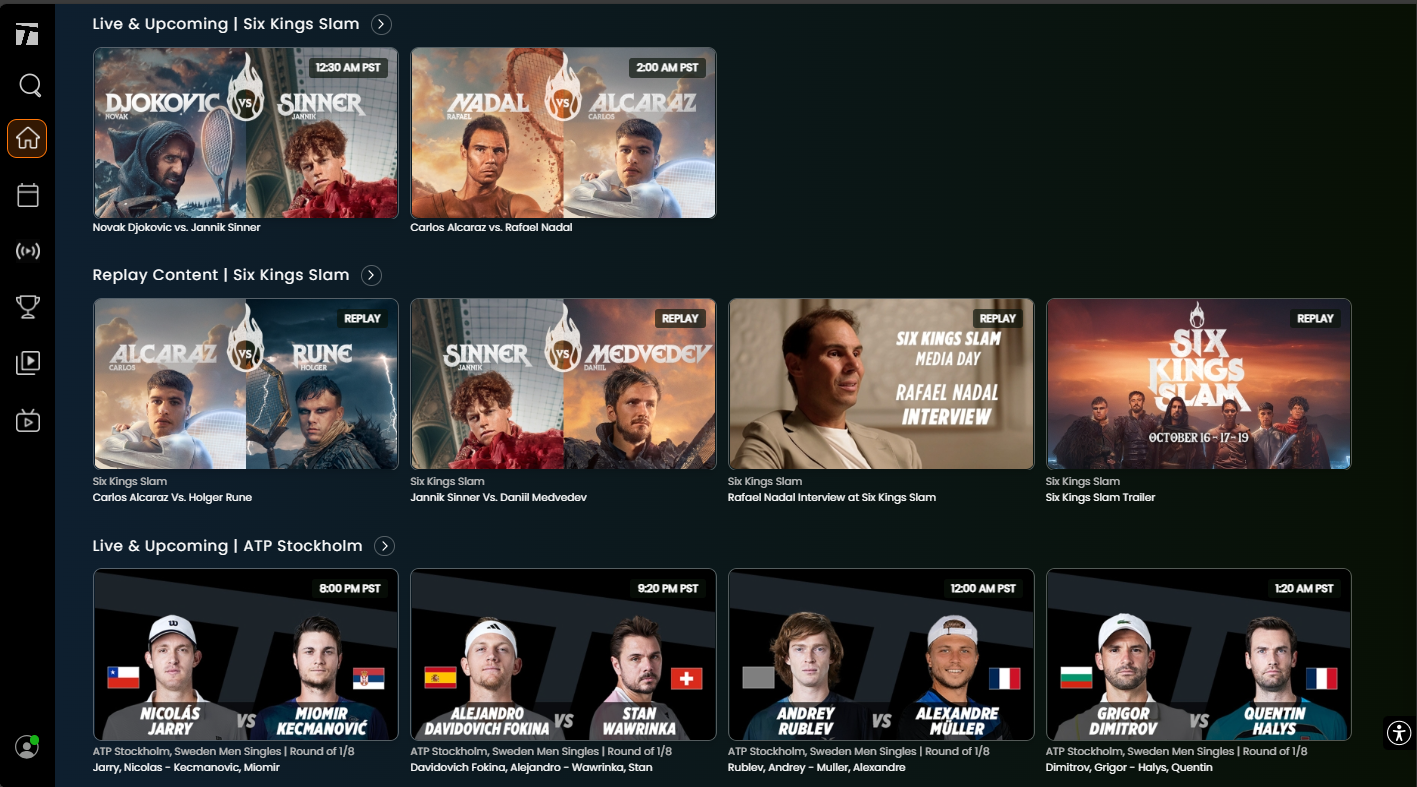Click REPLAY badge on Nadal Interview card
This screenshot has width=1417, height=787.
pos(997,319)
